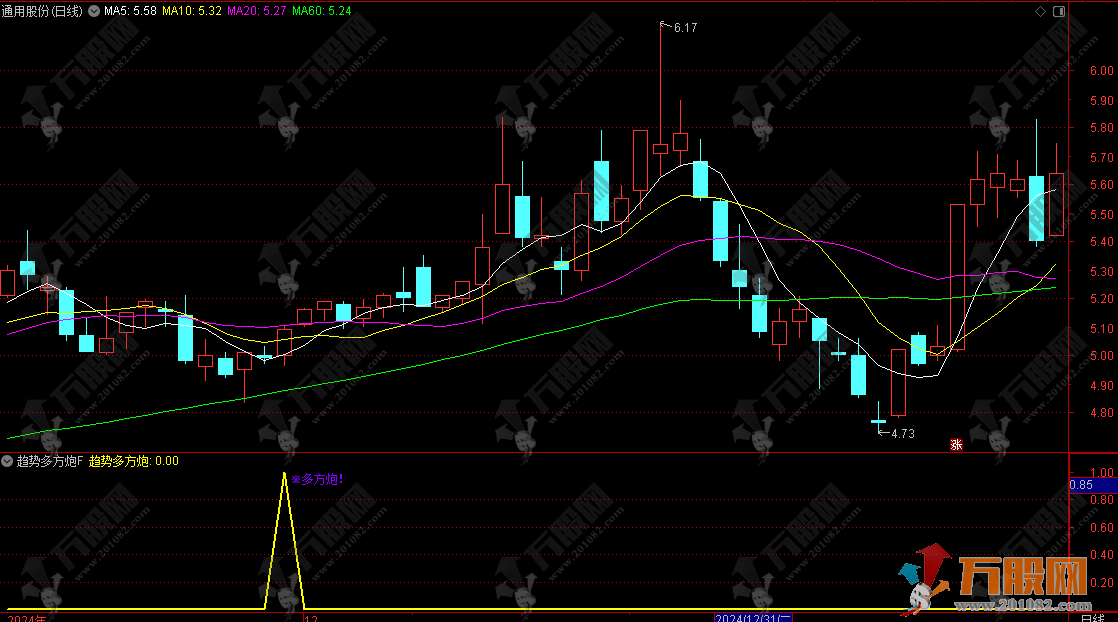This screenshot has height=622, width=1118.
Task: Open the dropdown beside 通用股份(日线) title
Action: pyautogui.click(x=93, y=11)
